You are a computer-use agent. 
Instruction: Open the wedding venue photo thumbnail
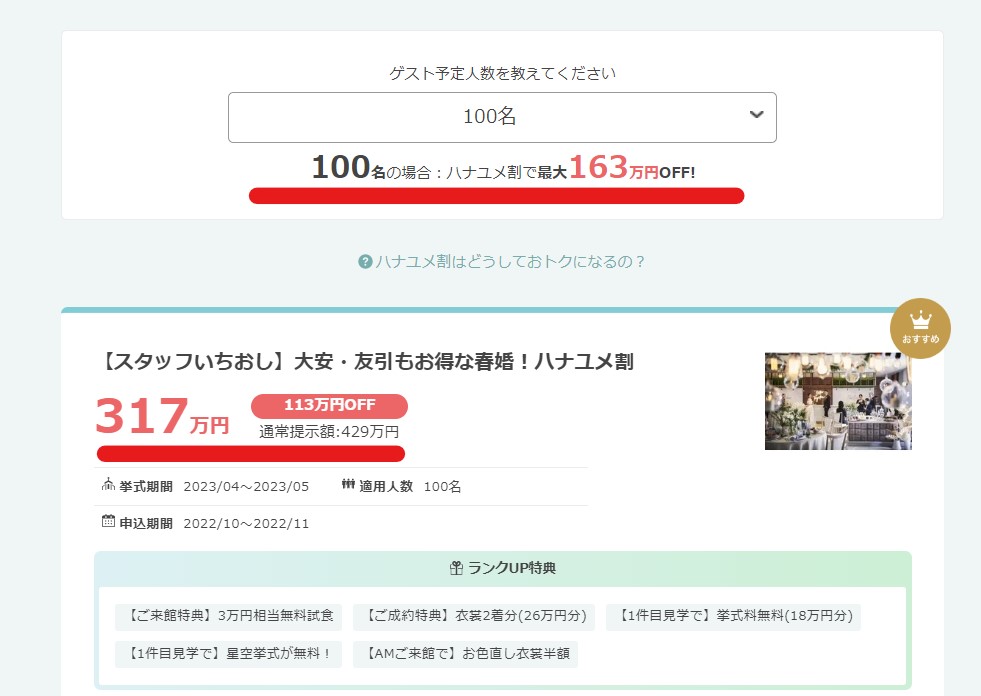[x=838, y=401]
